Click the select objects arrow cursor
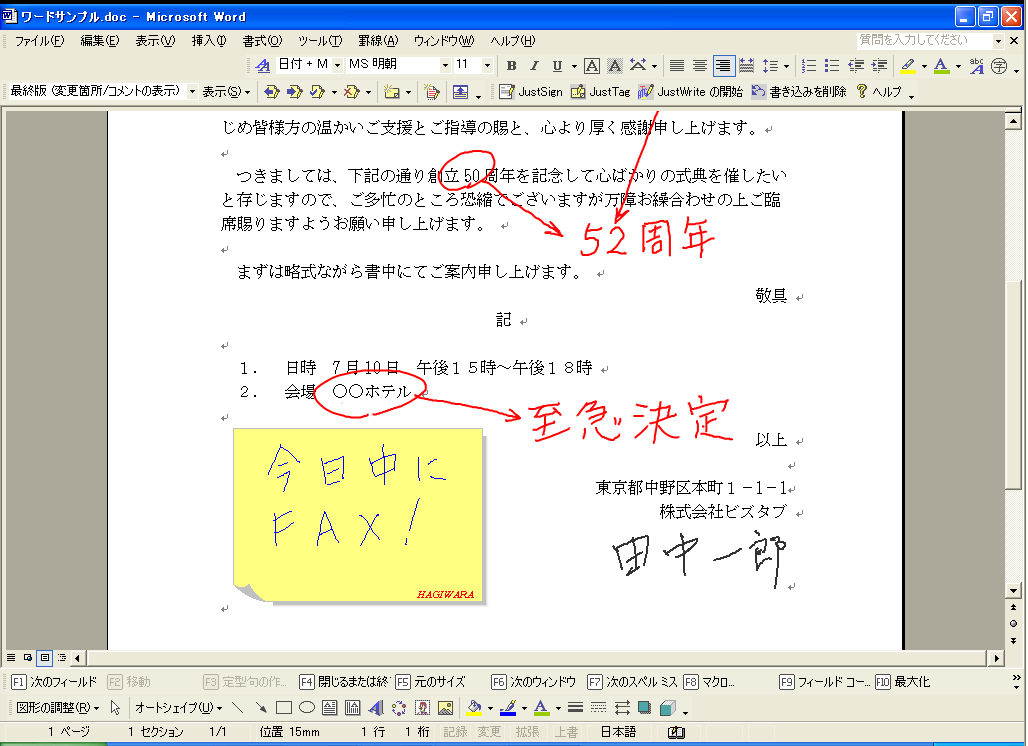1028x746 pixels. (x=116, y=708)
